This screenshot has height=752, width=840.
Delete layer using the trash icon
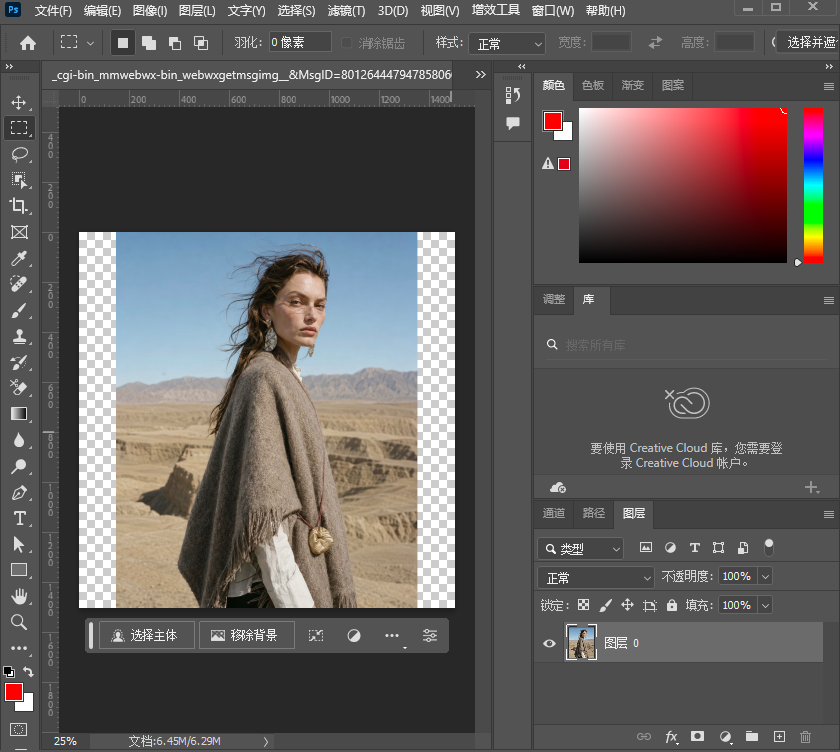pyautogui.click(x=805, y=736)
